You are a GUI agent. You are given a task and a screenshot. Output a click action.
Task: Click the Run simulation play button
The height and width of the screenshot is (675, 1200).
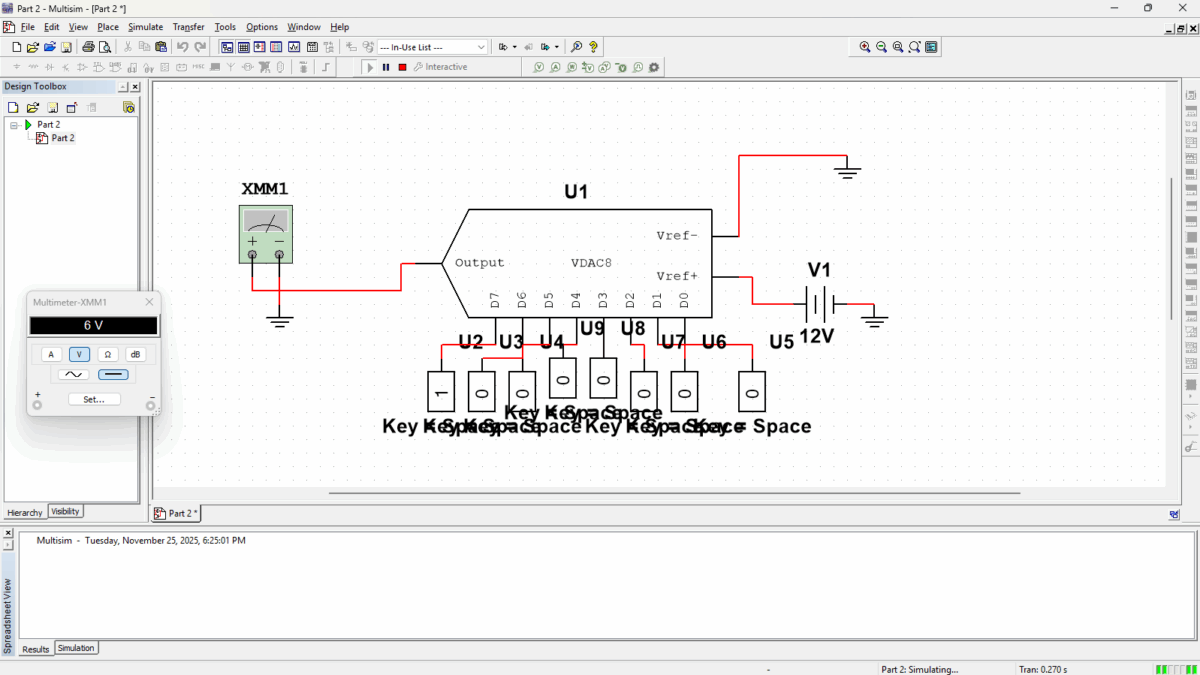(370, 67)
